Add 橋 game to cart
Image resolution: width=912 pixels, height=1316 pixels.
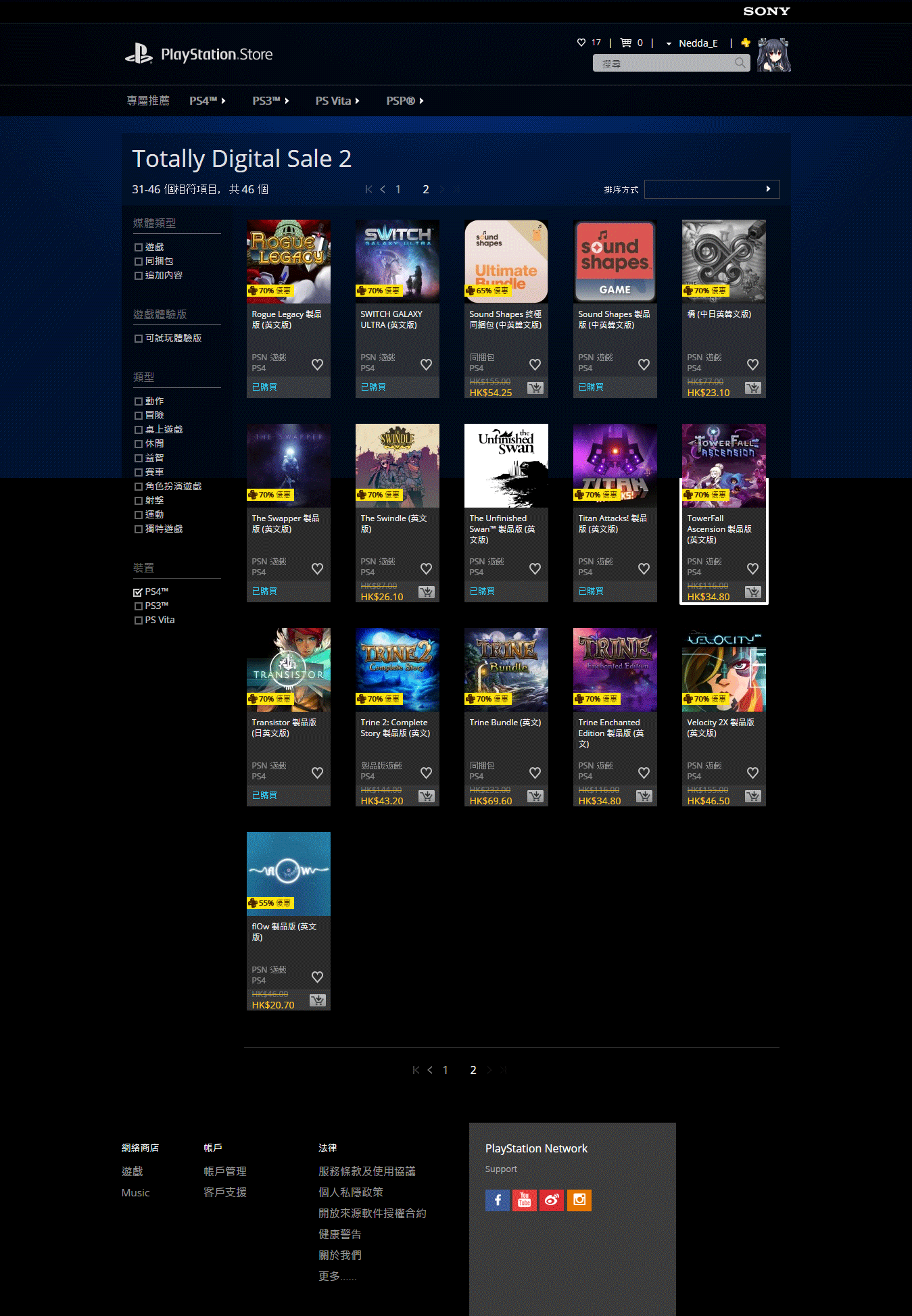point(752,388)
